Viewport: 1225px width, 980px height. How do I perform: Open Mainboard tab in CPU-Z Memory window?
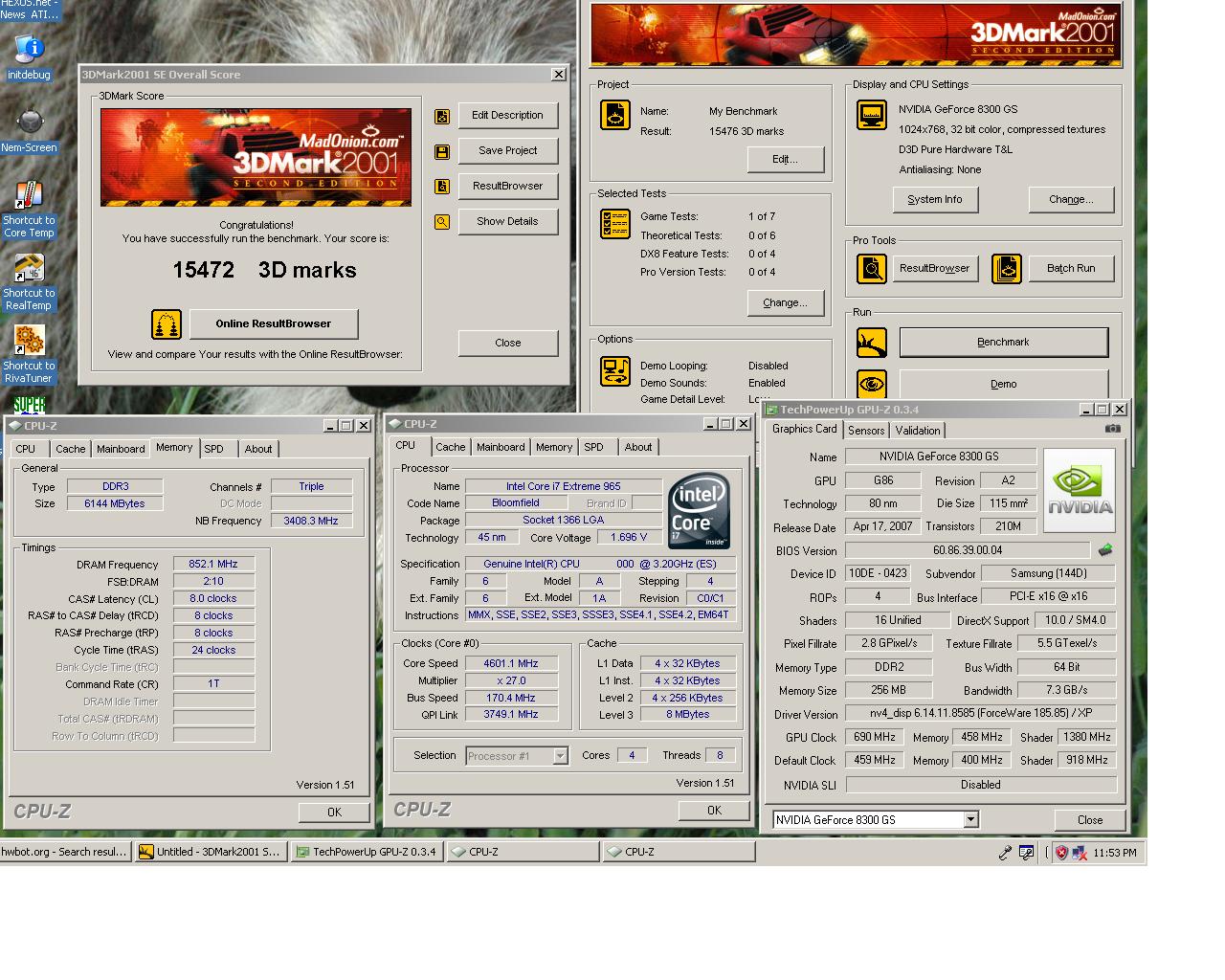(x=121, y=449)
